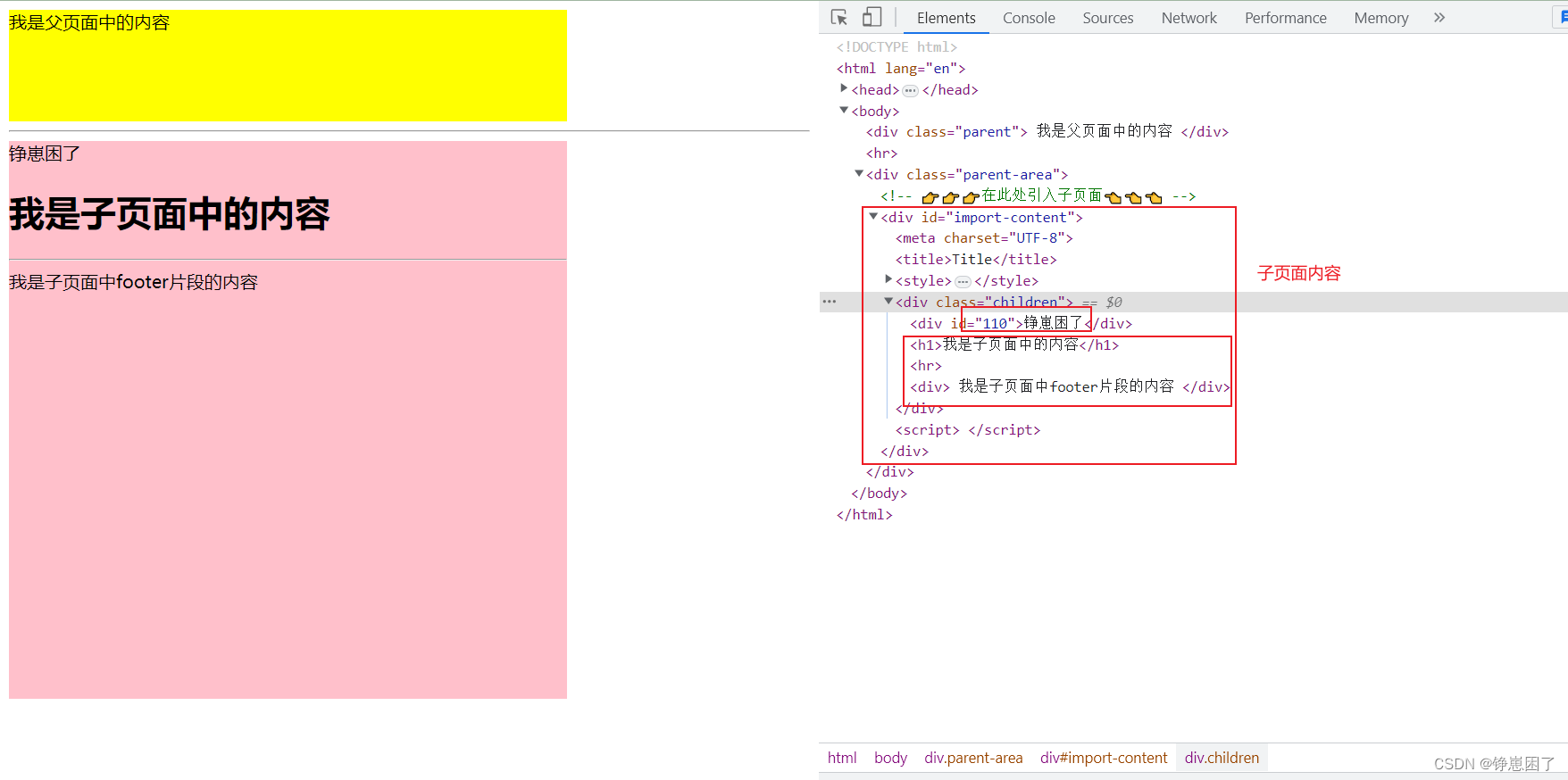This screenshot has width=1568, height=780.
Task: Switch to the Elements tab
Action: 946,18
